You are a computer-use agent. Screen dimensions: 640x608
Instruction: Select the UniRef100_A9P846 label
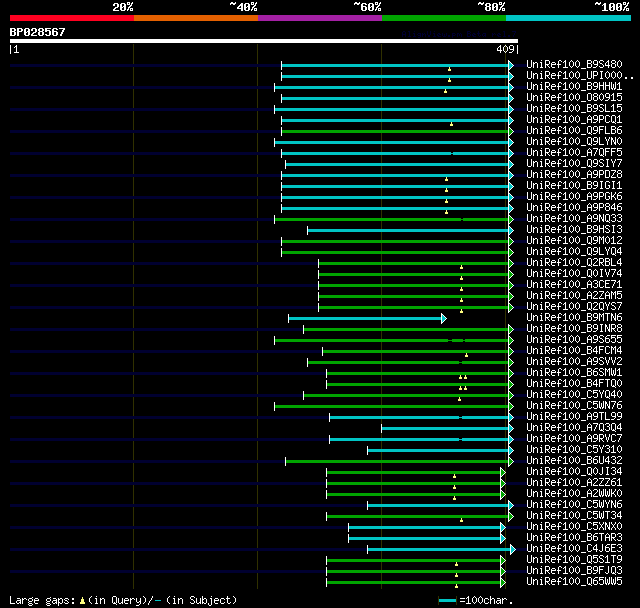(x=574, y=208)
